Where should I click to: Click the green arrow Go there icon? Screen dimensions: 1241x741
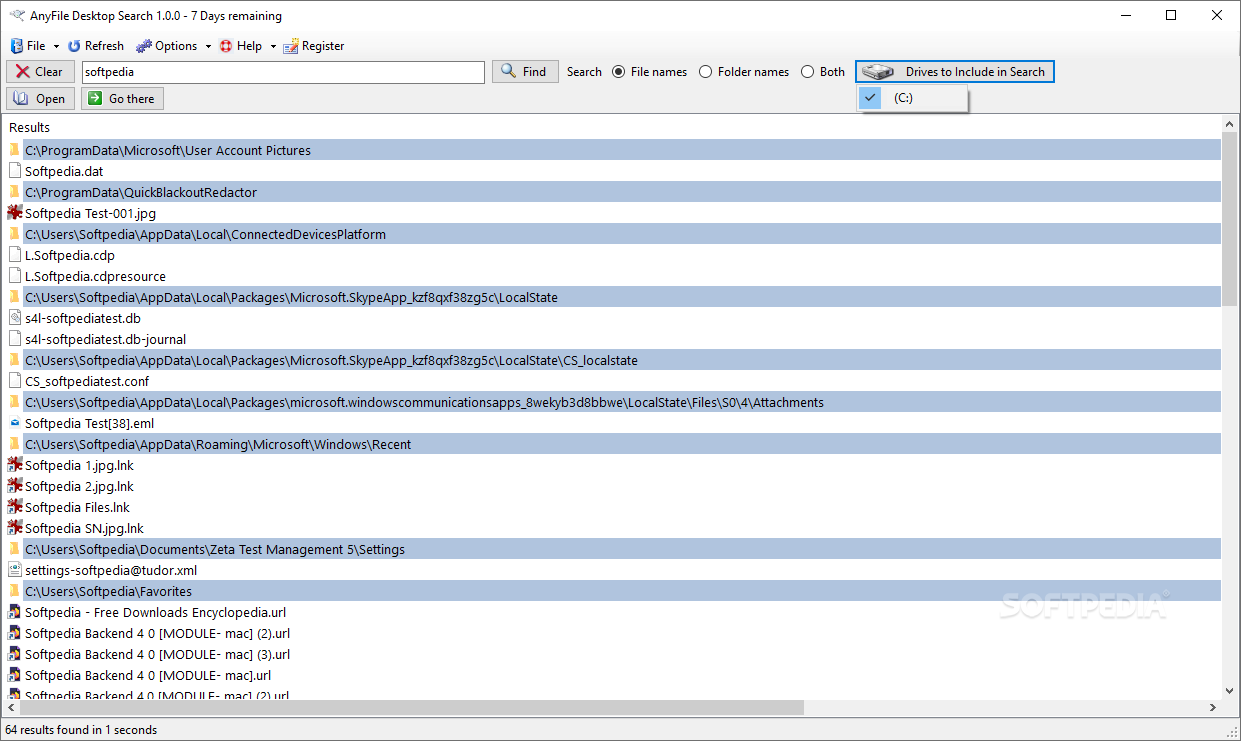(95, 99)
